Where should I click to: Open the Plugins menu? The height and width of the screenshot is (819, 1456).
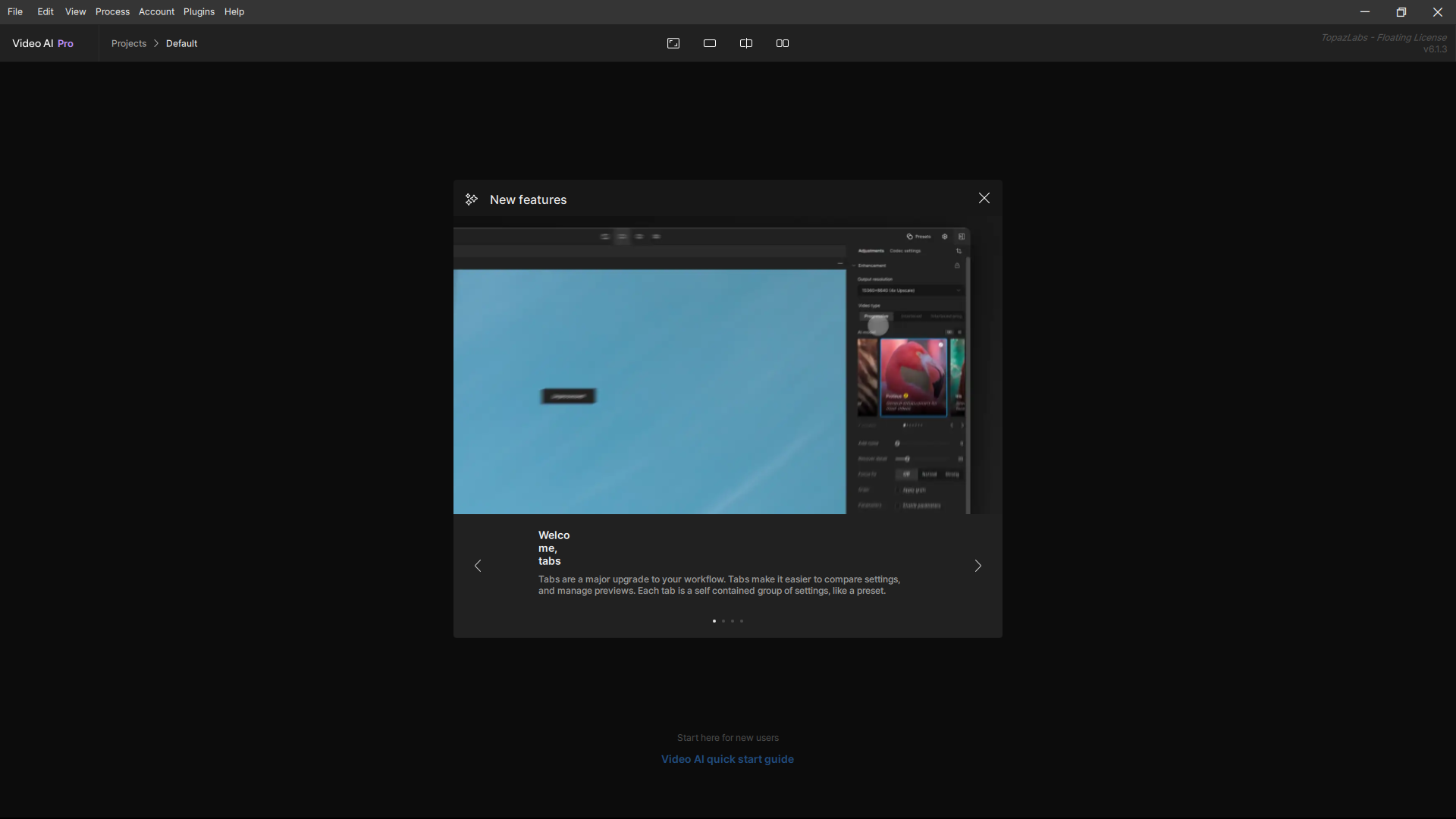[x=199, y=11]
